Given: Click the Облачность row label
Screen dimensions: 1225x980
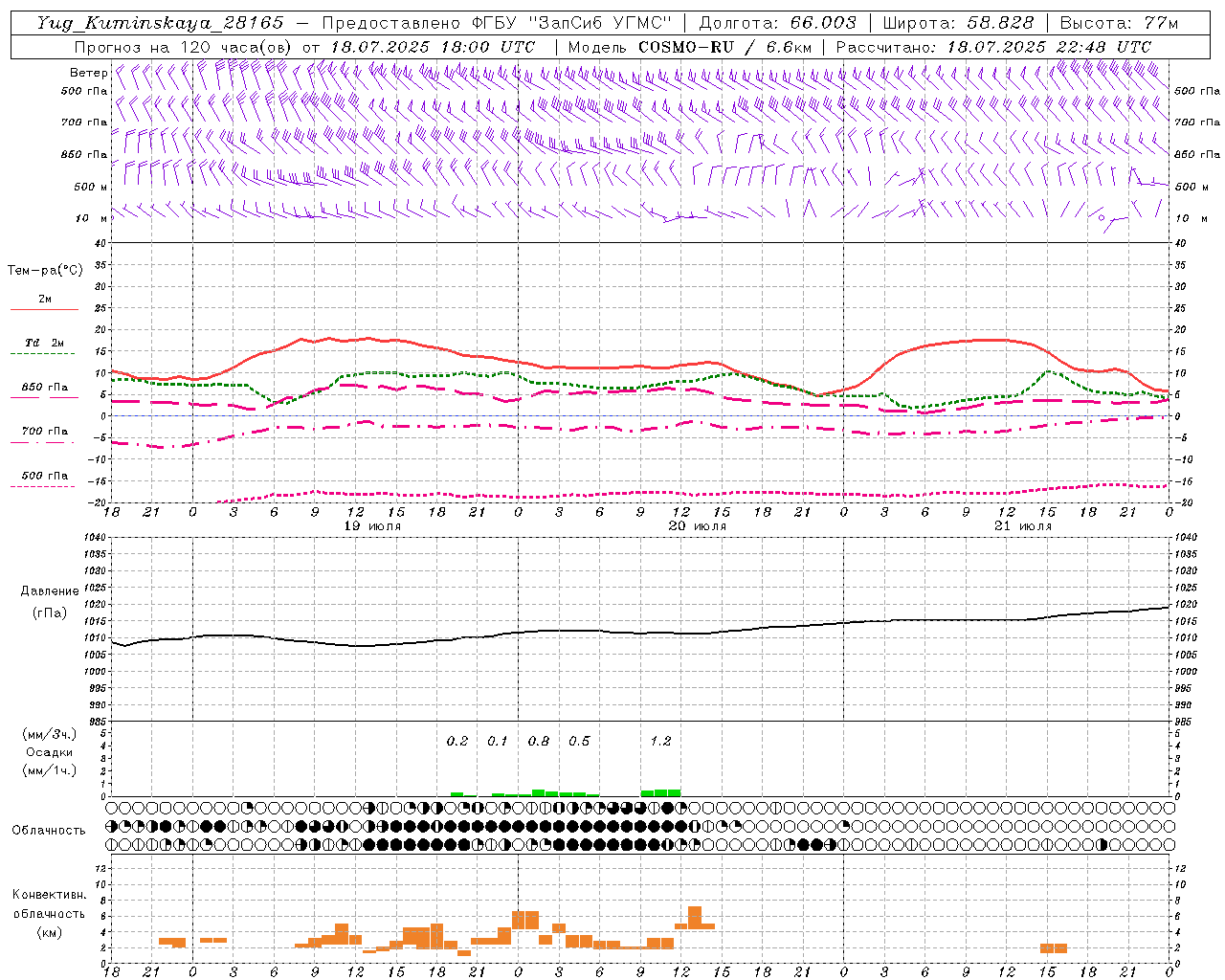Looking at the screenshot, I should pyautogui.click(x=49, y=831).
